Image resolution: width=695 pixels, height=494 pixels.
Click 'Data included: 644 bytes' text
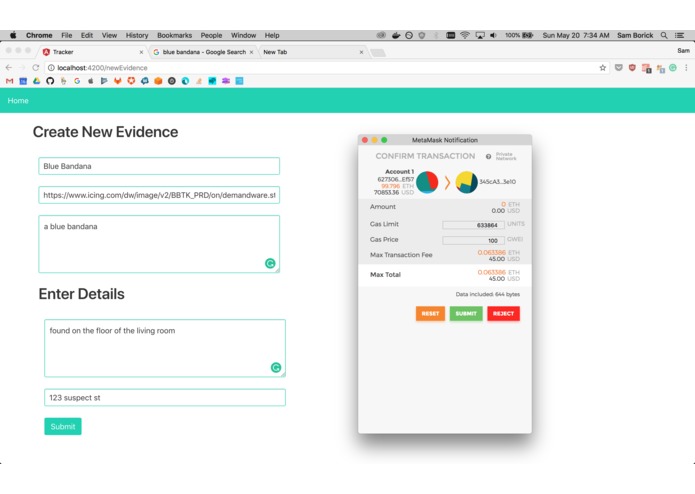488,294
